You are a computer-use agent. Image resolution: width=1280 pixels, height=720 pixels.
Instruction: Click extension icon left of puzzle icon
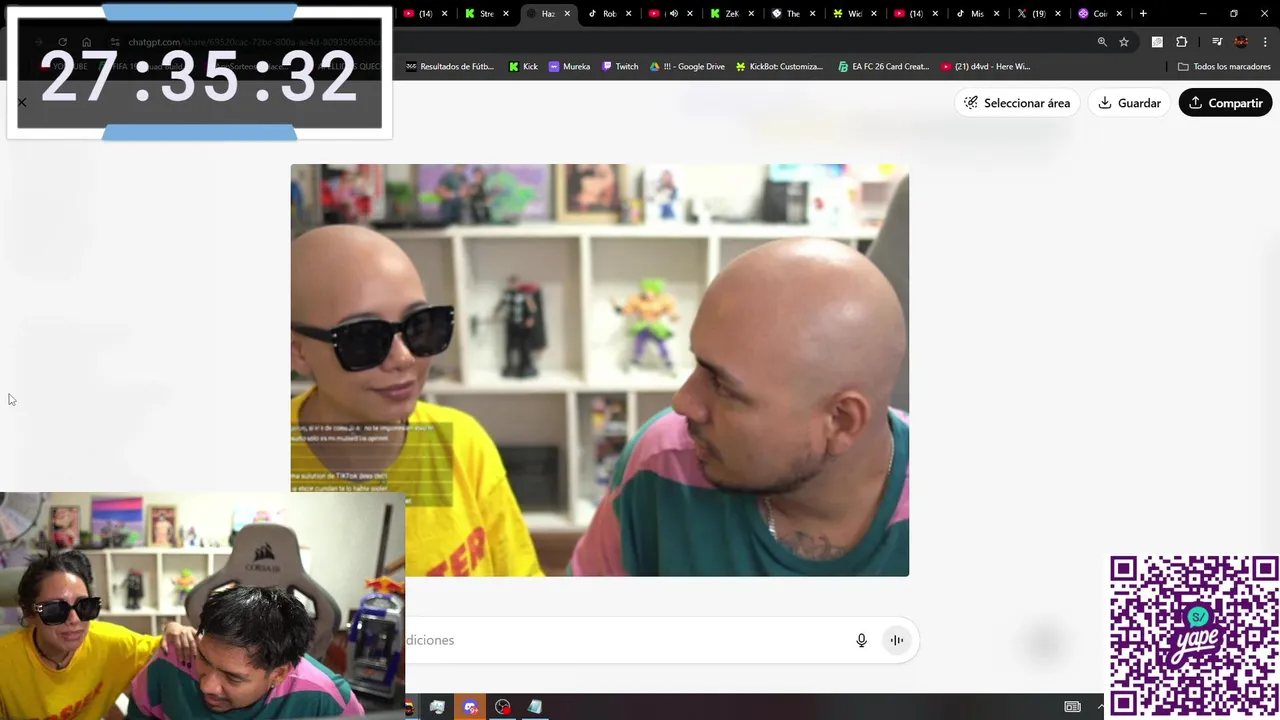coord(1157,42)
